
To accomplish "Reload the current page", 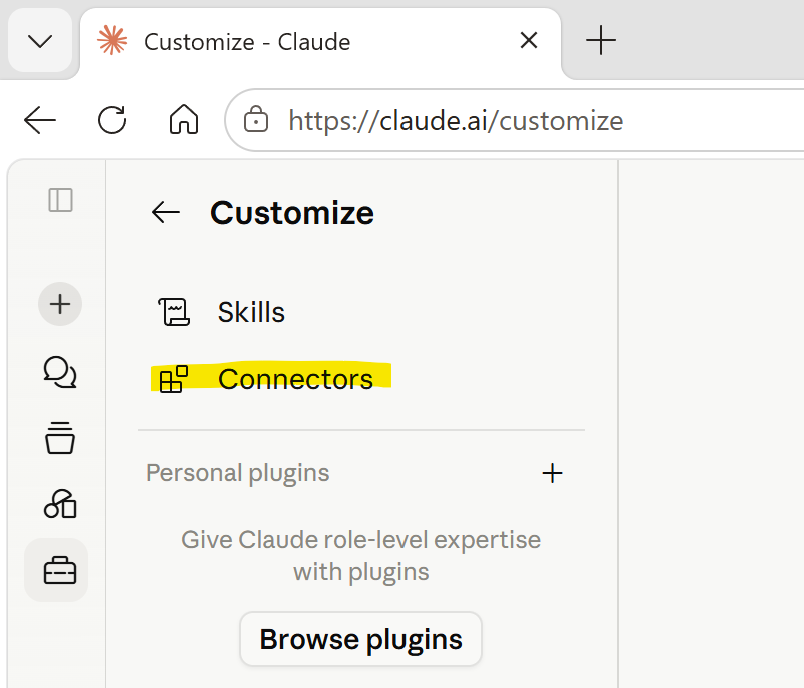I will pos(112,120).
